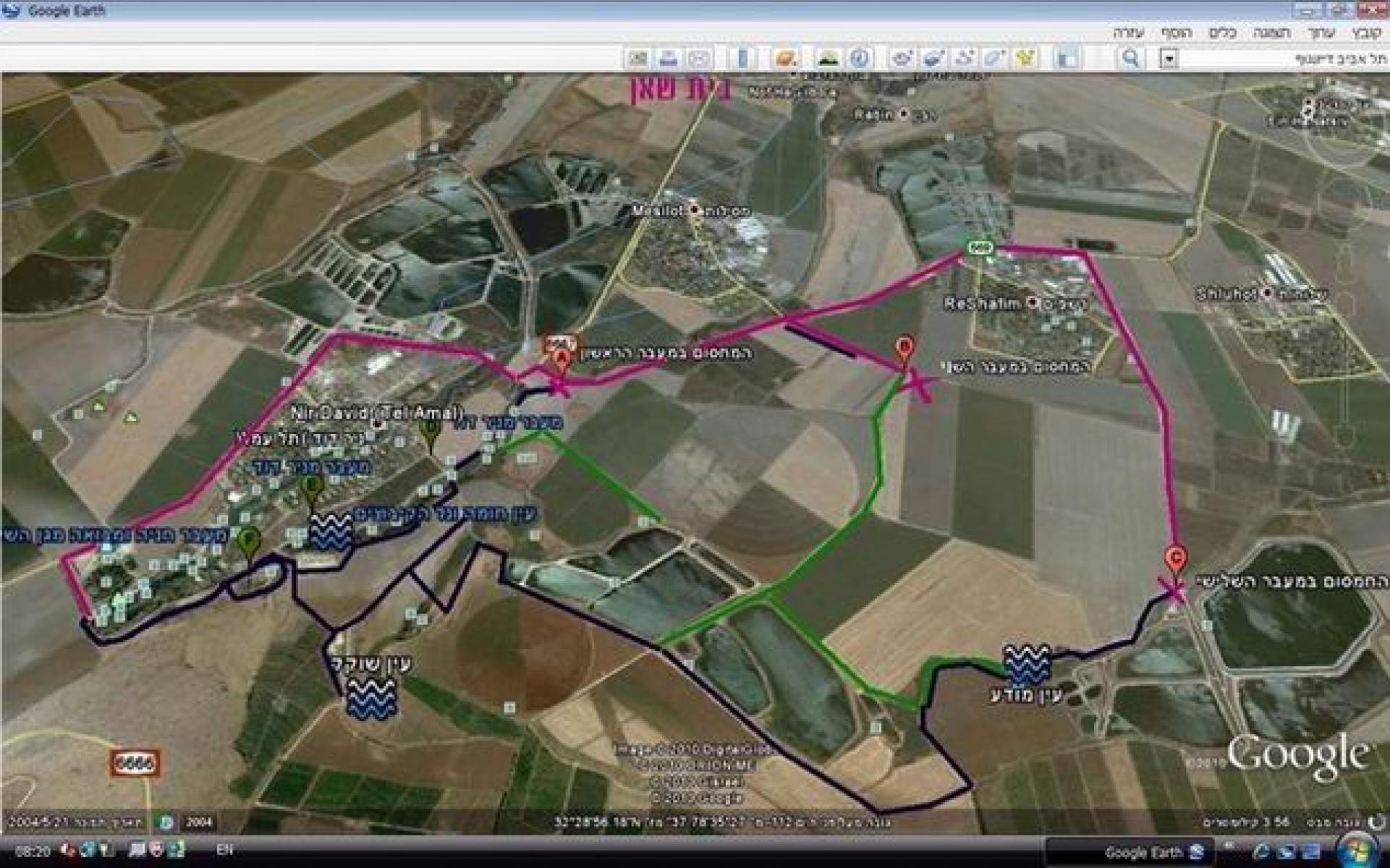
Task: Click the add polygon tool icon
Action: point(994,58)
